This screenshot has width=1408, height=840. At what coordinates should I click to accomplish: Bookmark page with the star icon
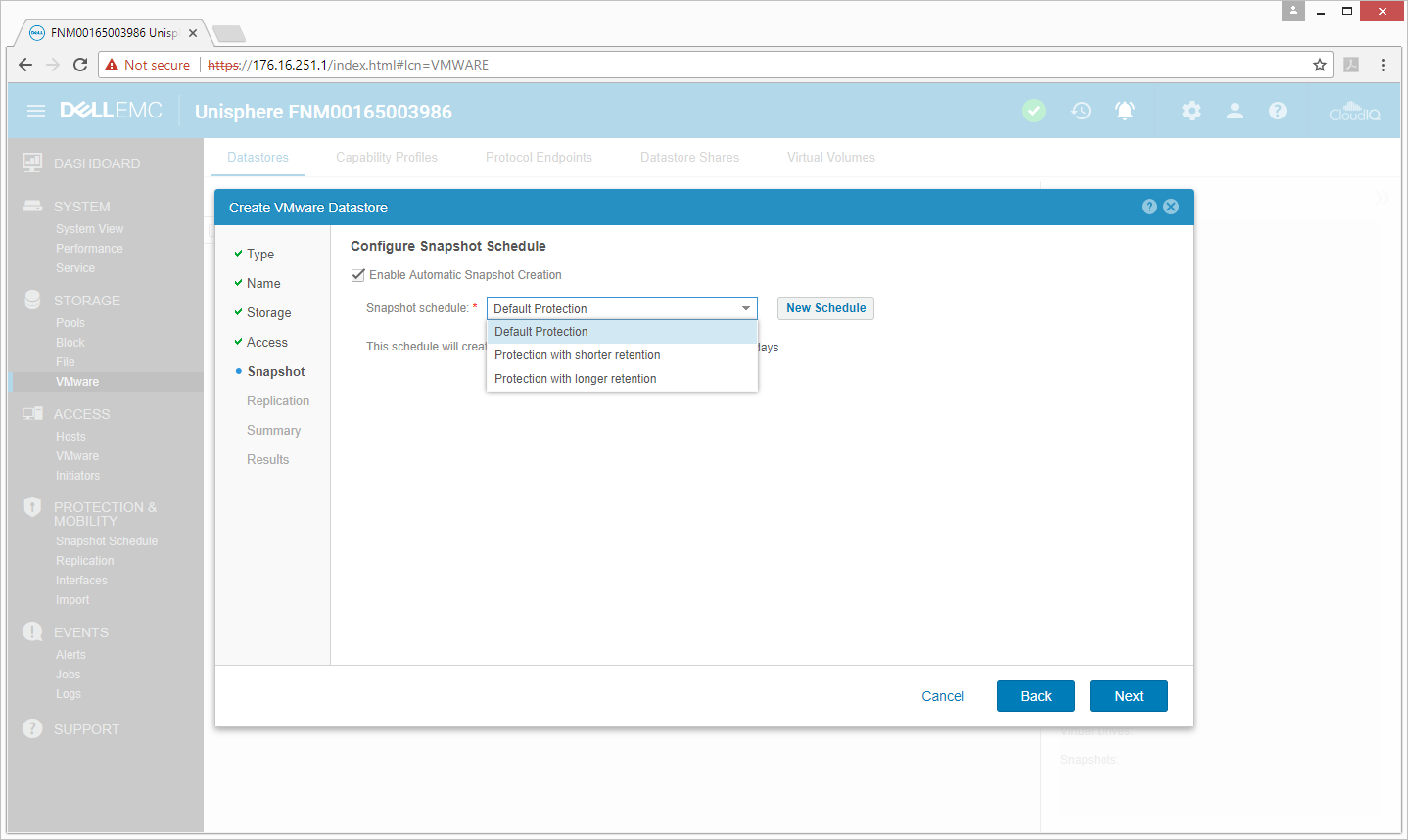pyautogui.click(x=1320, y=65)
